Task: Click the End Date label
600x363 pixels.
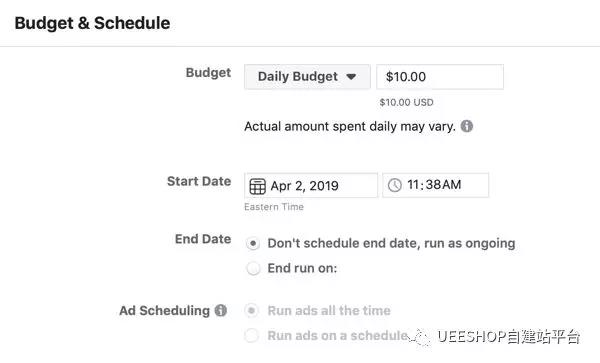Action: tap(203, 239)
